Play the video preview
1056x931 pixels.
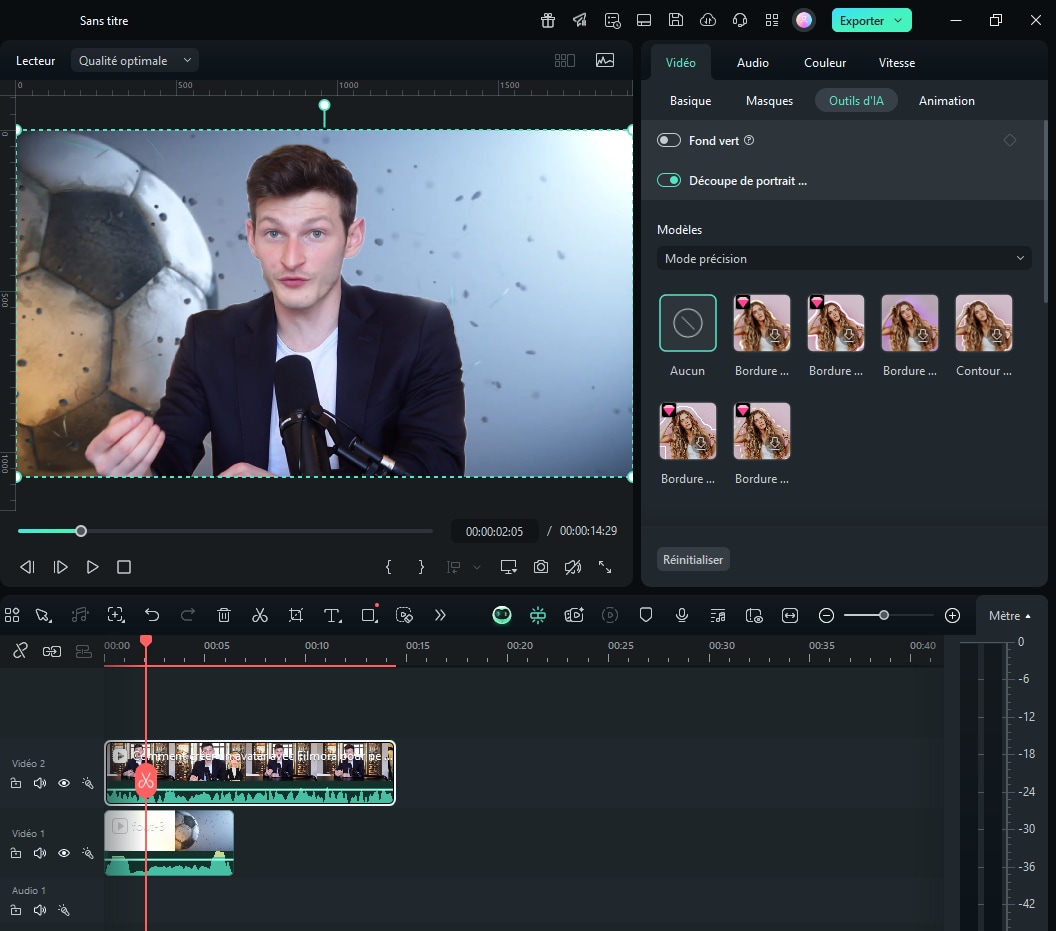92,567
